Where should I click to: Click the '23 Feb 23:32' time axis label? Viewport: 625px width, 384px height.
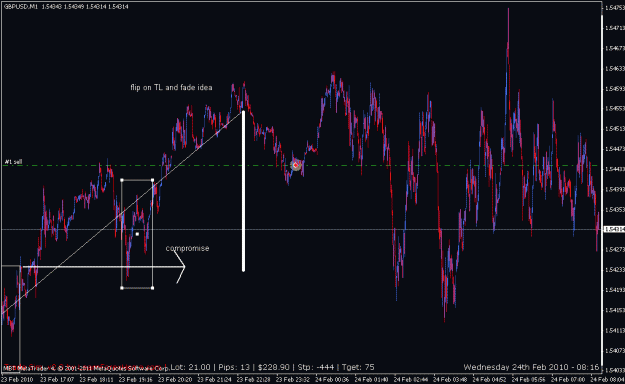pos(293,380)
